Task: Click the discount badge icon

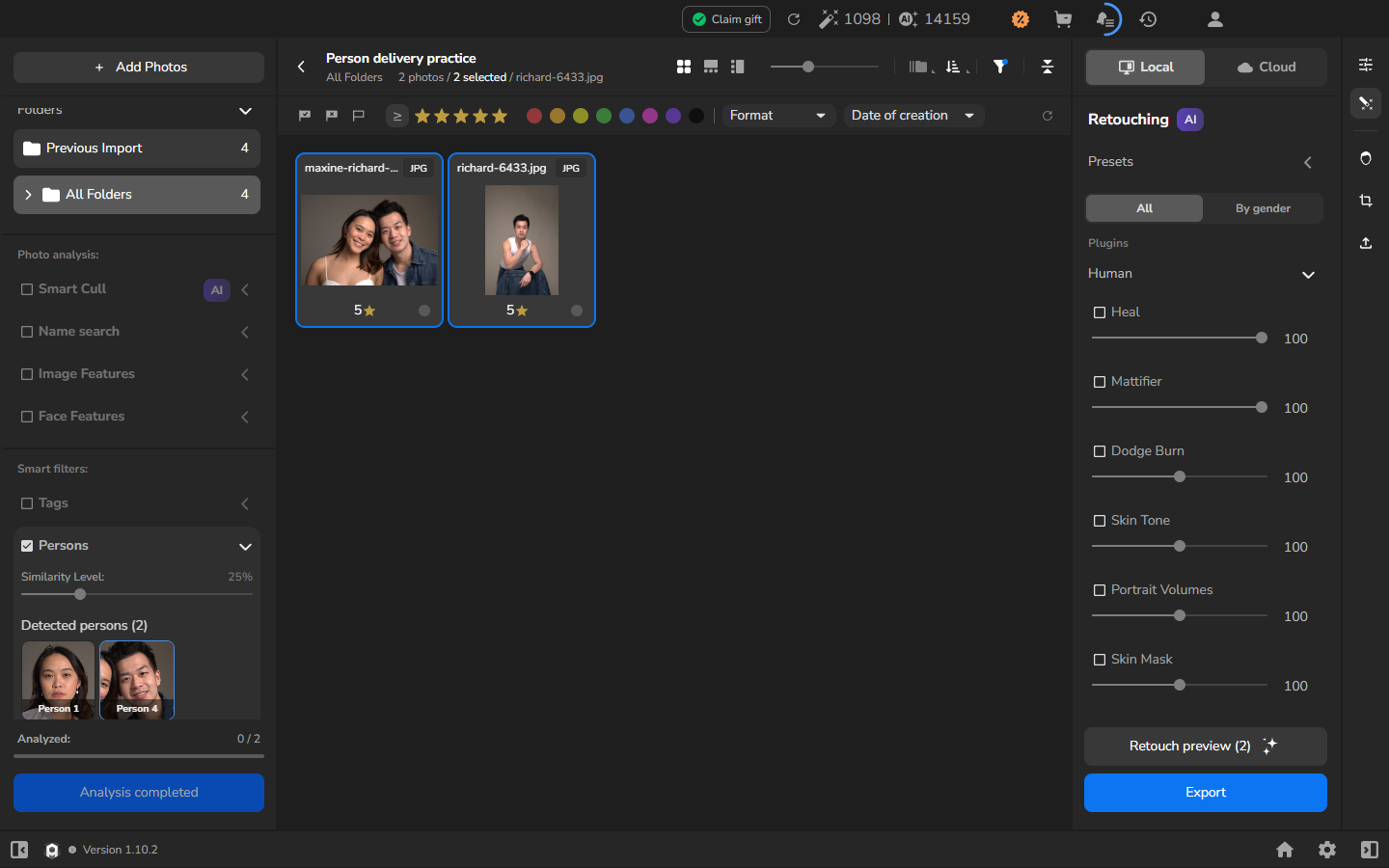Action: click(1021, 19)
